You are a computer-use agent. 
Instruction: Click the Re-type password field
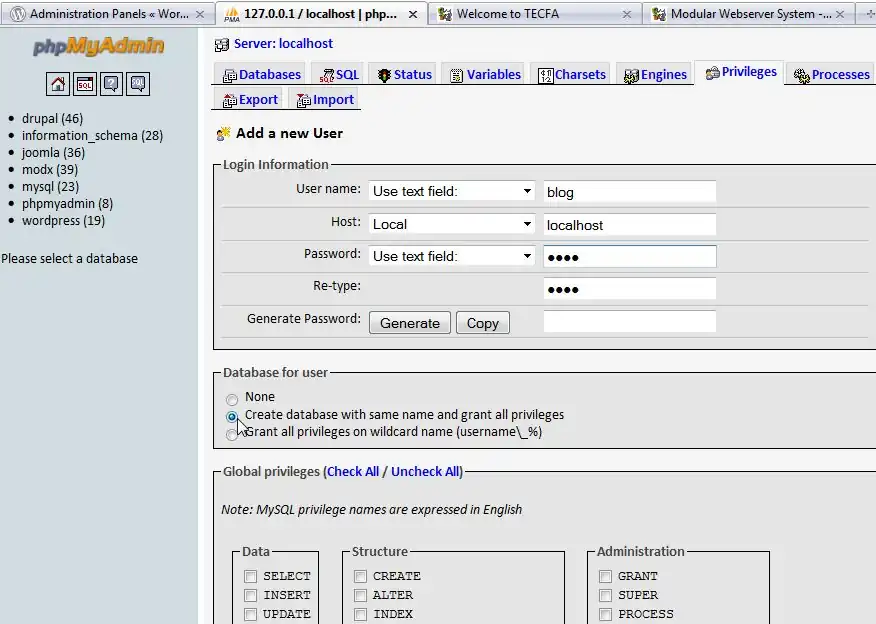point(629,289)
